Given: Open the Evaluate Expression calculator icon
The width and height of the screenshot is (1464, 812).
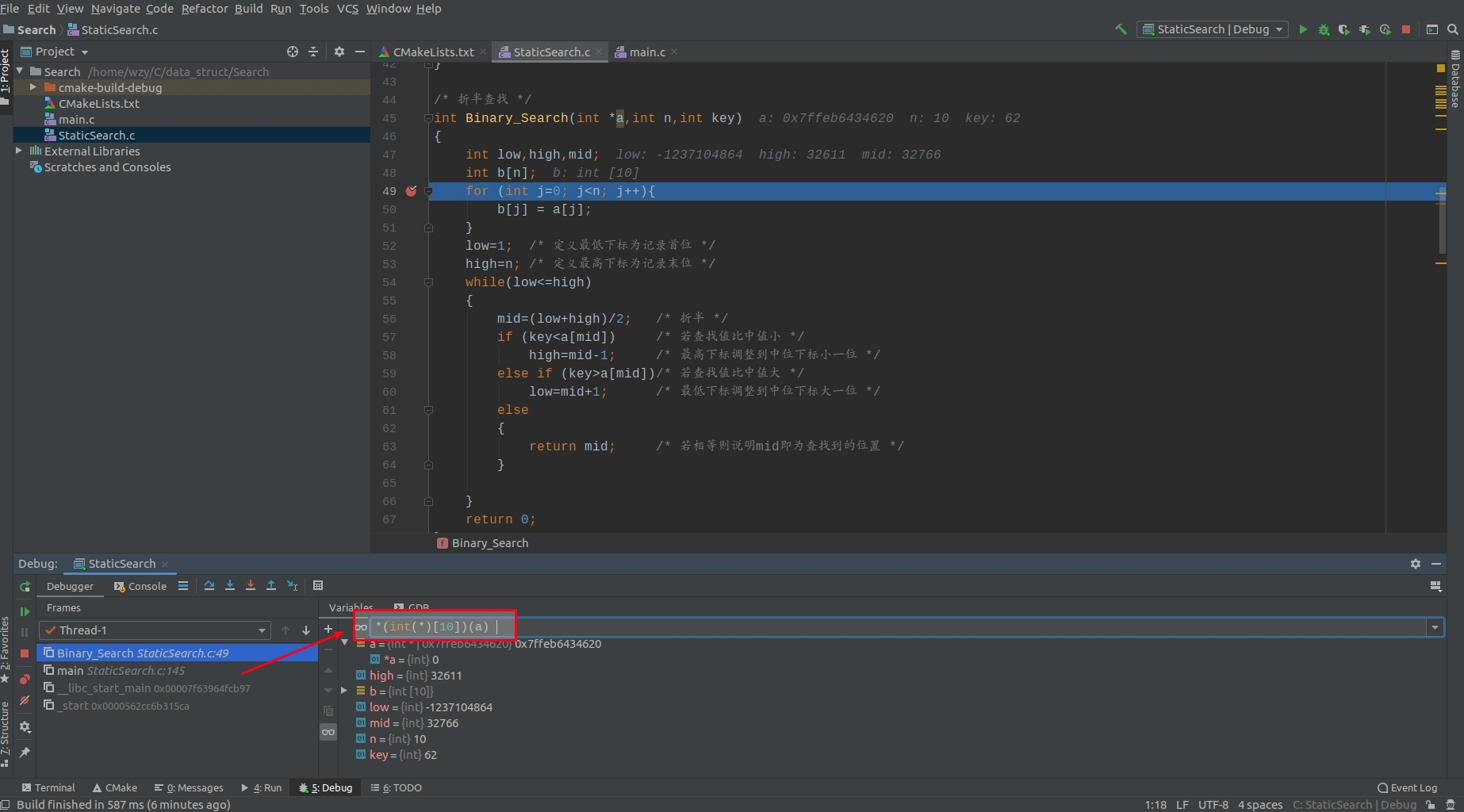Looking at the screenshot, I should click(319, 586).
